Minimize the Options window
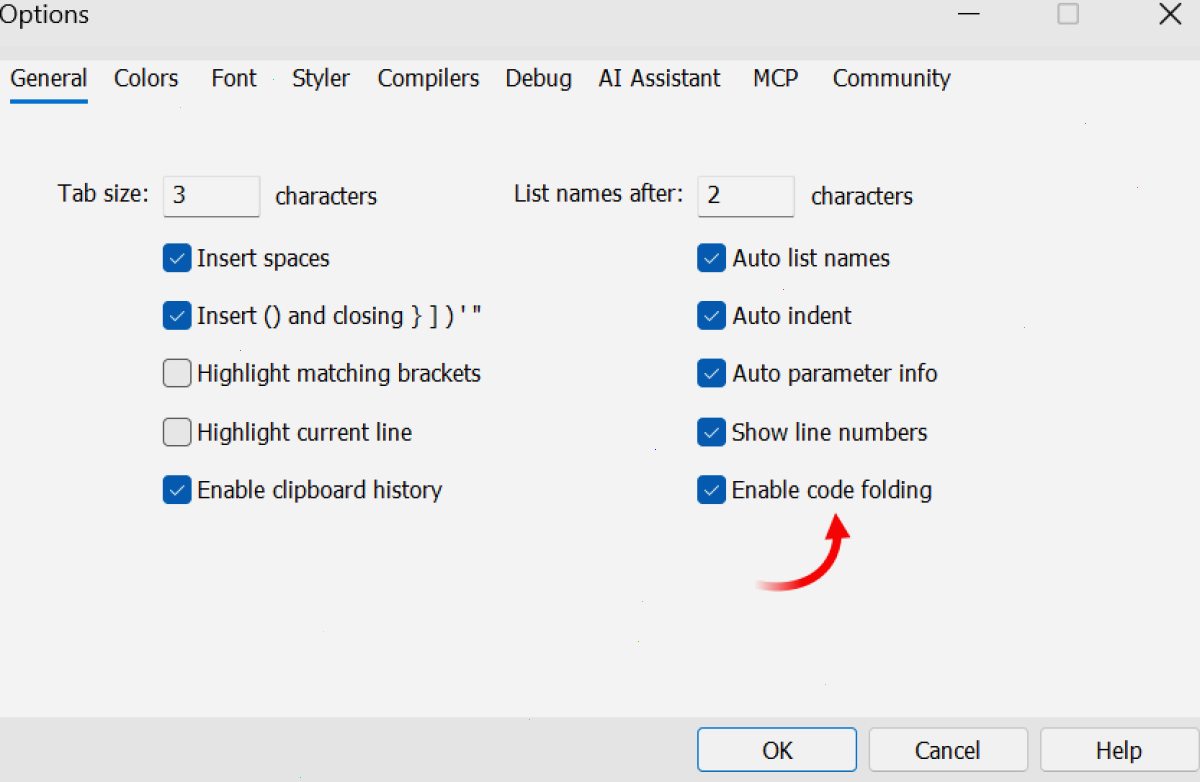 point(968,14)
